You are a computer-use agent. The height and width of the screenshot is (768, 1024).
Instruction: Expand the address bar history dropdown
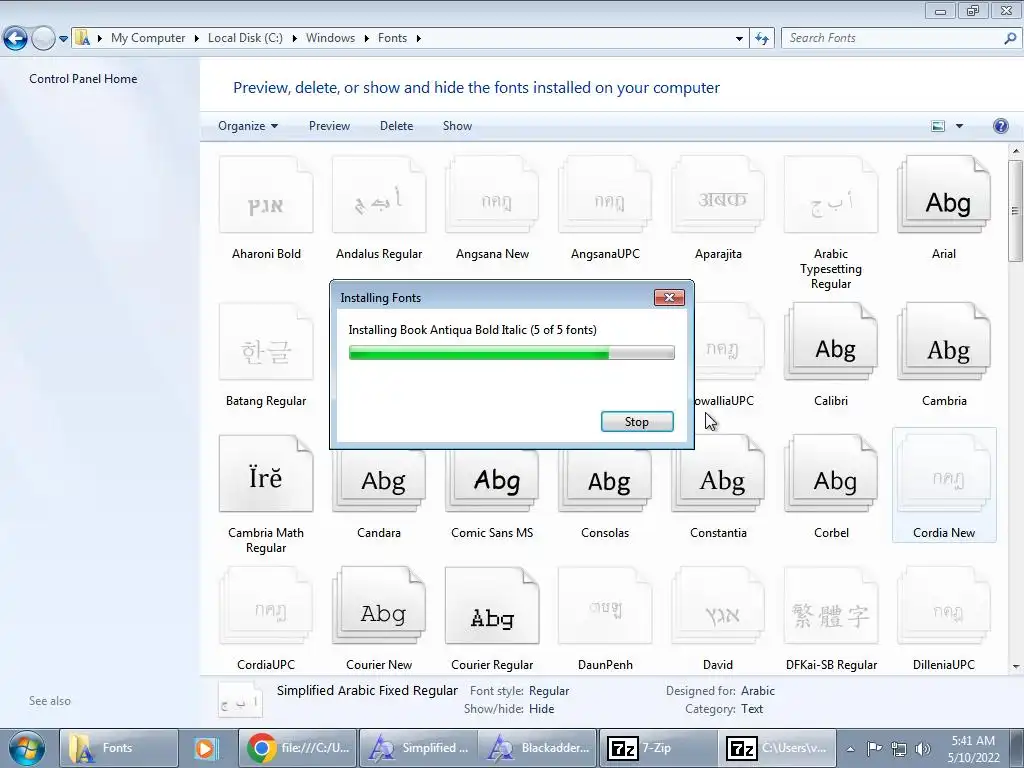point(739,38)
